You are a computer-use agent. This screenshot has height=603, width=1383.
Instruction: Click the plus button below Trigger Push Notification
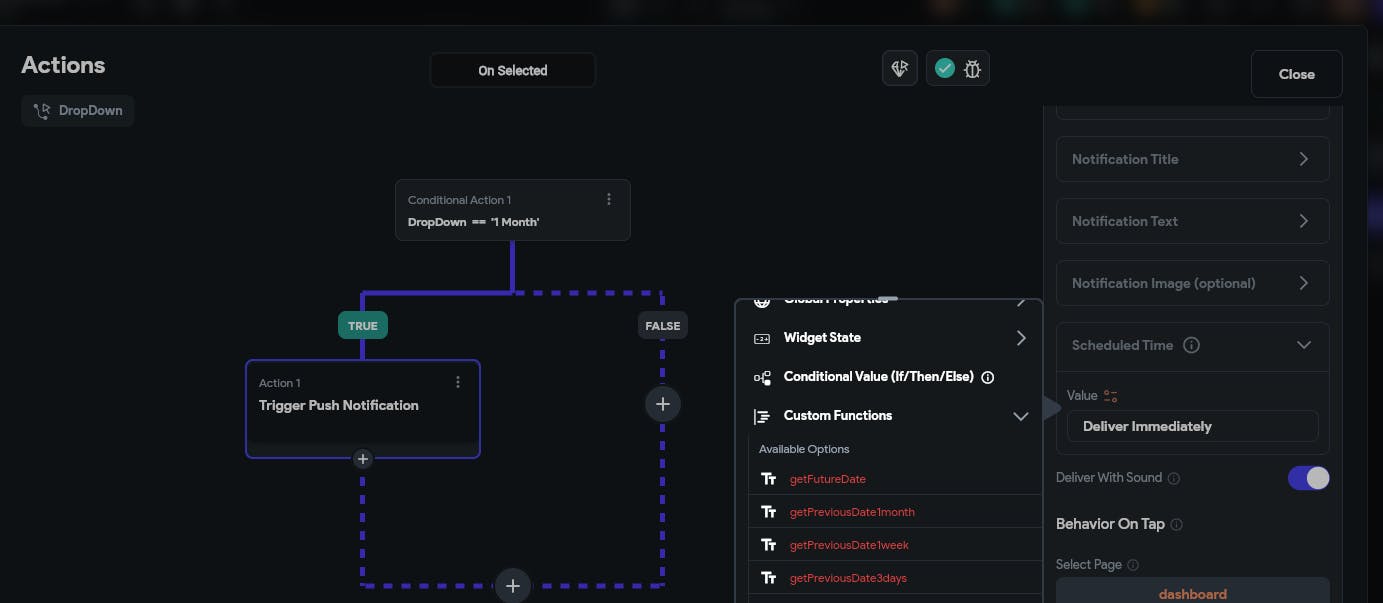[x=363, y=459]
